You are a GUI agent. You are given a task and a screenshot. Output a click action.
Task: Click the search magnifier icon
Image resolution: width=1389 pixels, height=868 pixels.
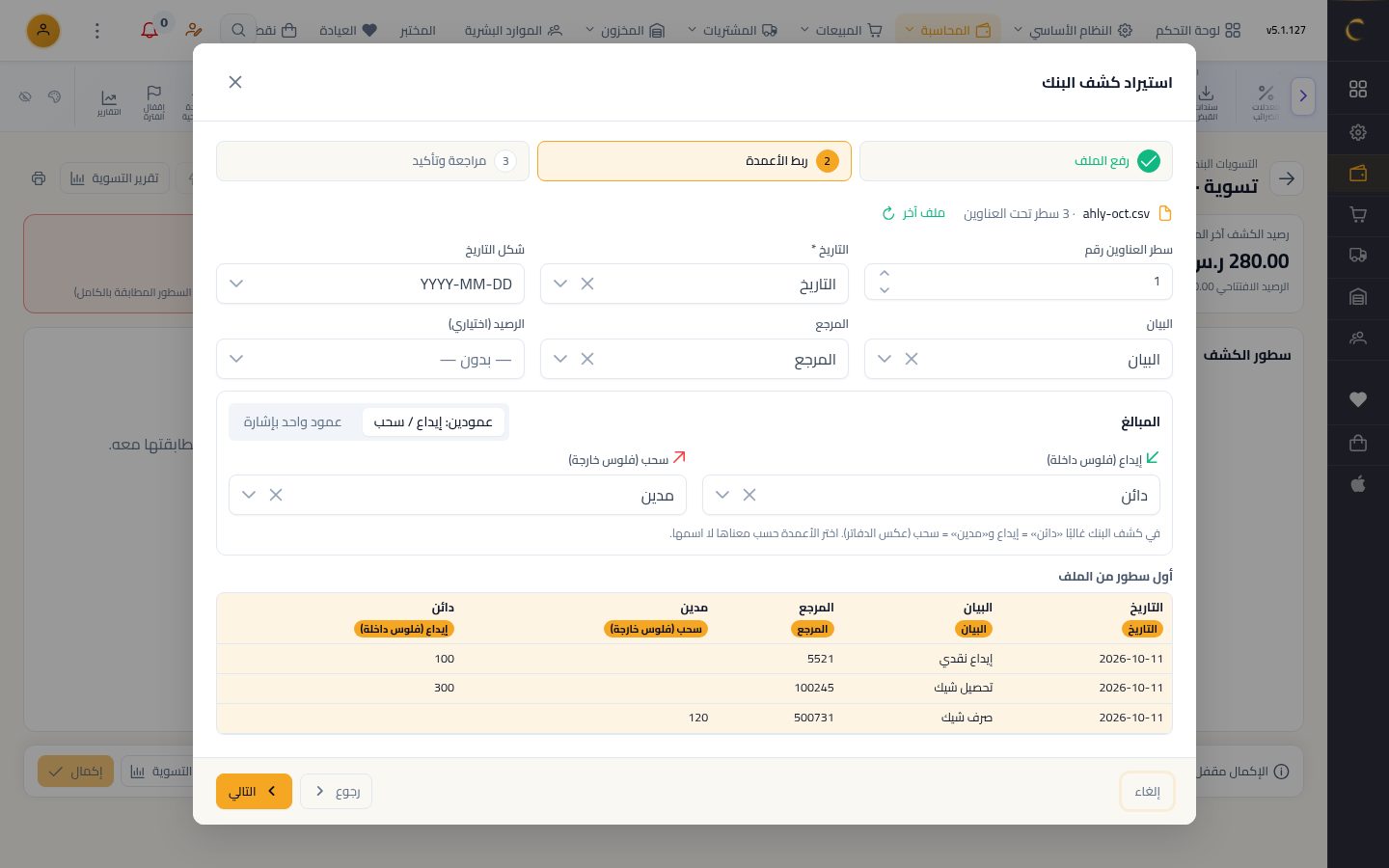(238, 31)
